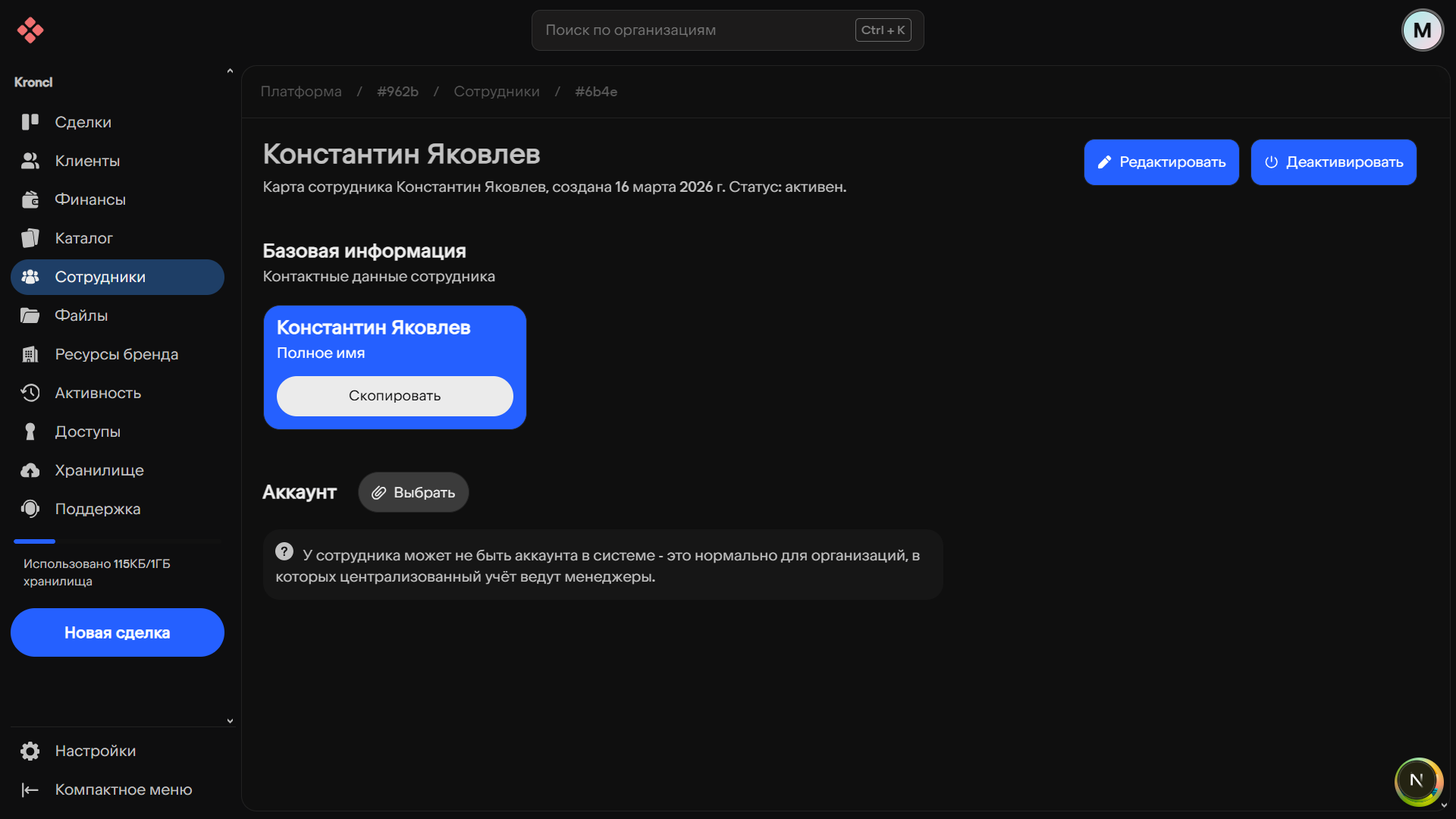Click the Доступы key icon
Screen dimensions: 1456x819
(x=30, y=431)
